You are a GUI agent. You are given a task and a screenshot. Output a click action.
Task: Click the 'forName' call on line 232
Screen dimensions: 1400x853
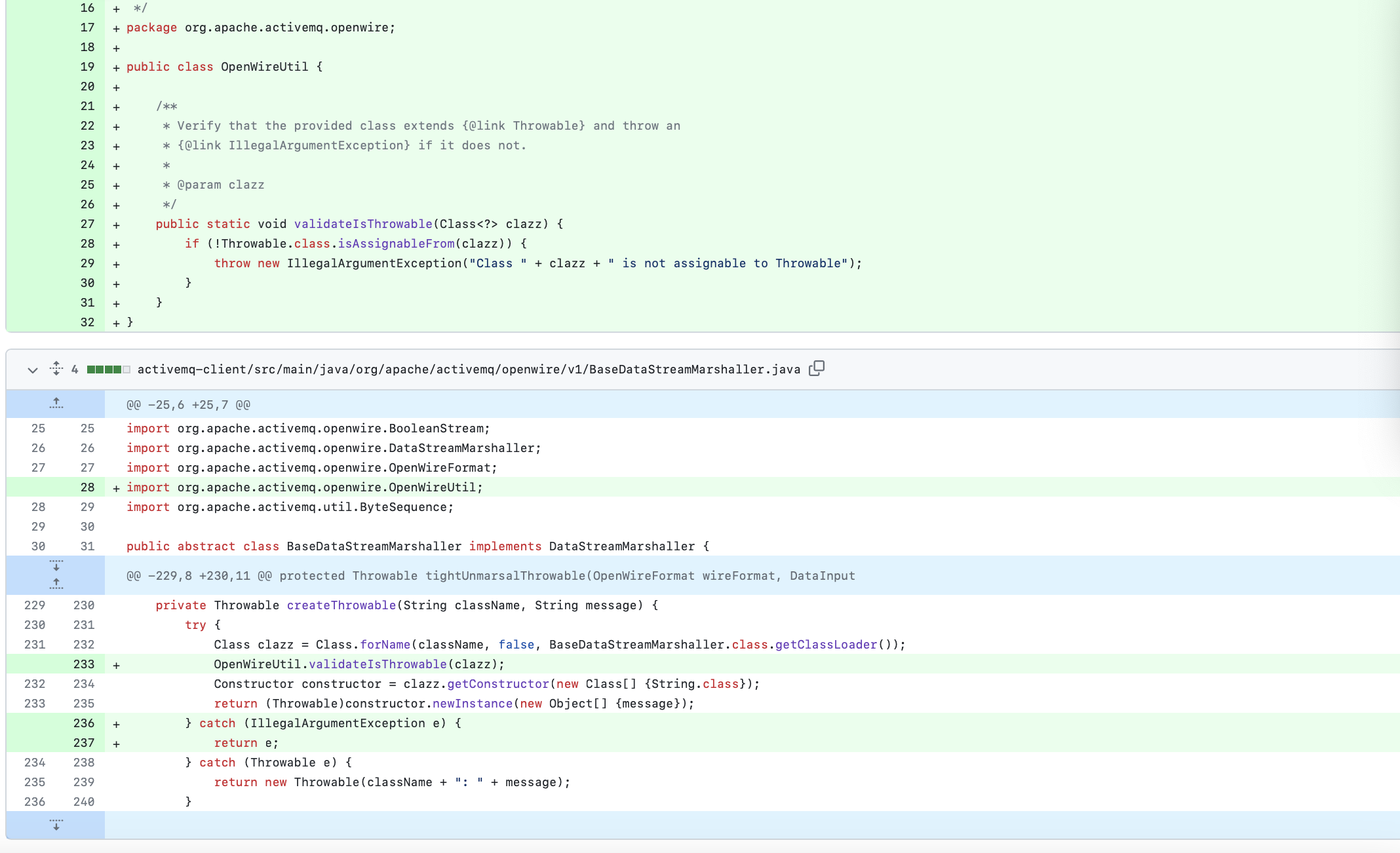tap(385, 645)
